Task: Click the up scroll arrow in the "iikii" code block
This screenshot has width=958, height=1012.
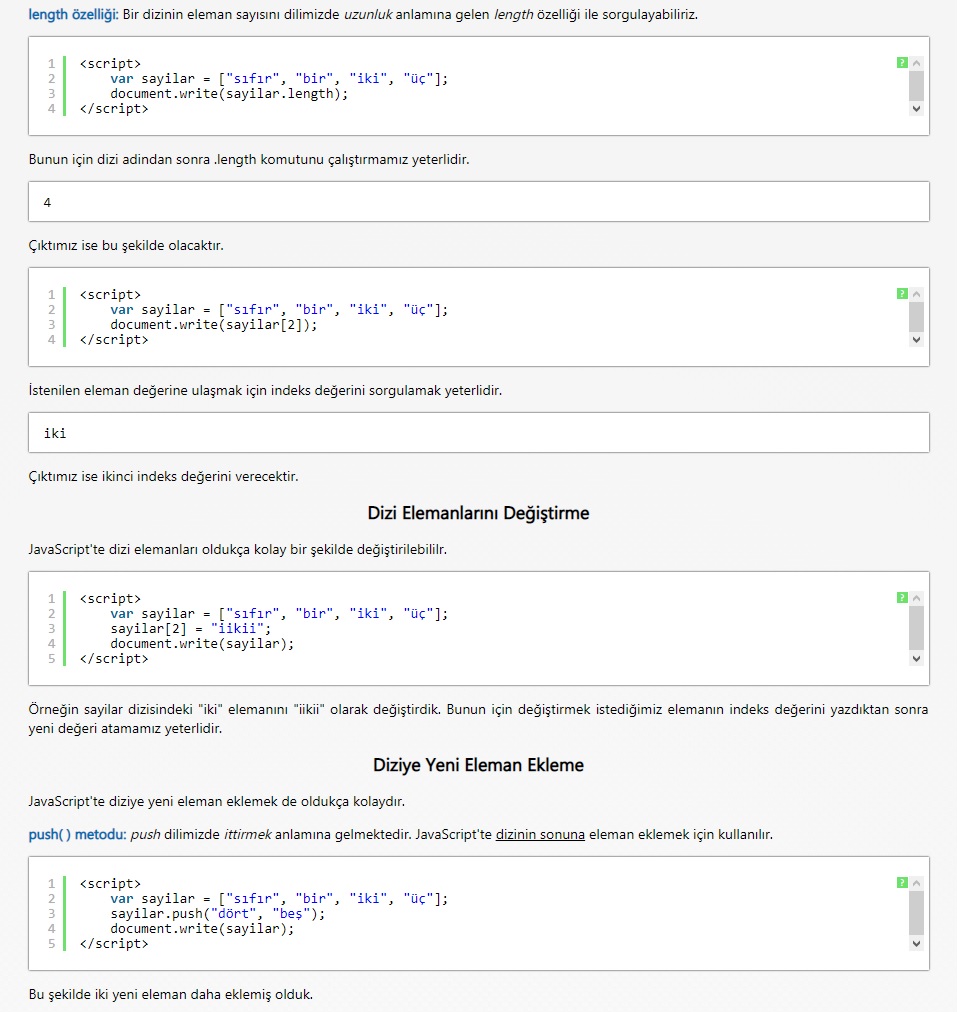Action: (x=916, y=598)
